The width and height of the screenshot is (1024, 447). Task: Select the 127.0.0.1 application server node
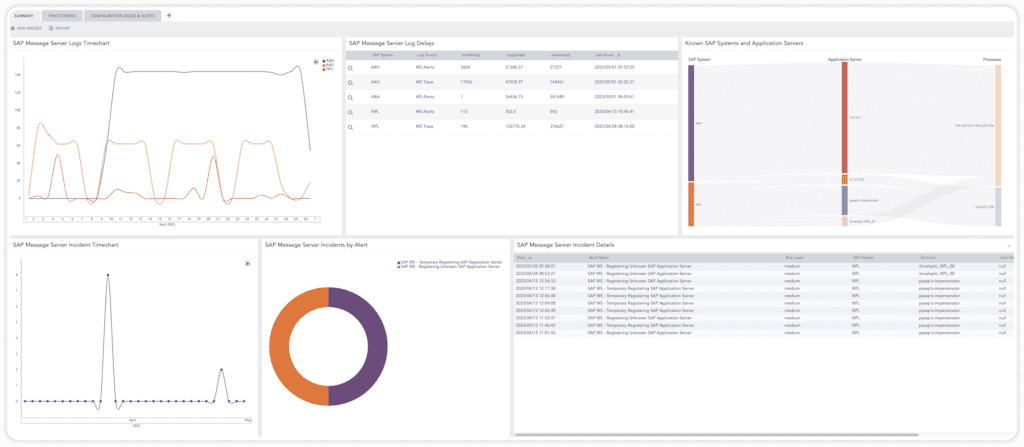click(x=844, y=118)
